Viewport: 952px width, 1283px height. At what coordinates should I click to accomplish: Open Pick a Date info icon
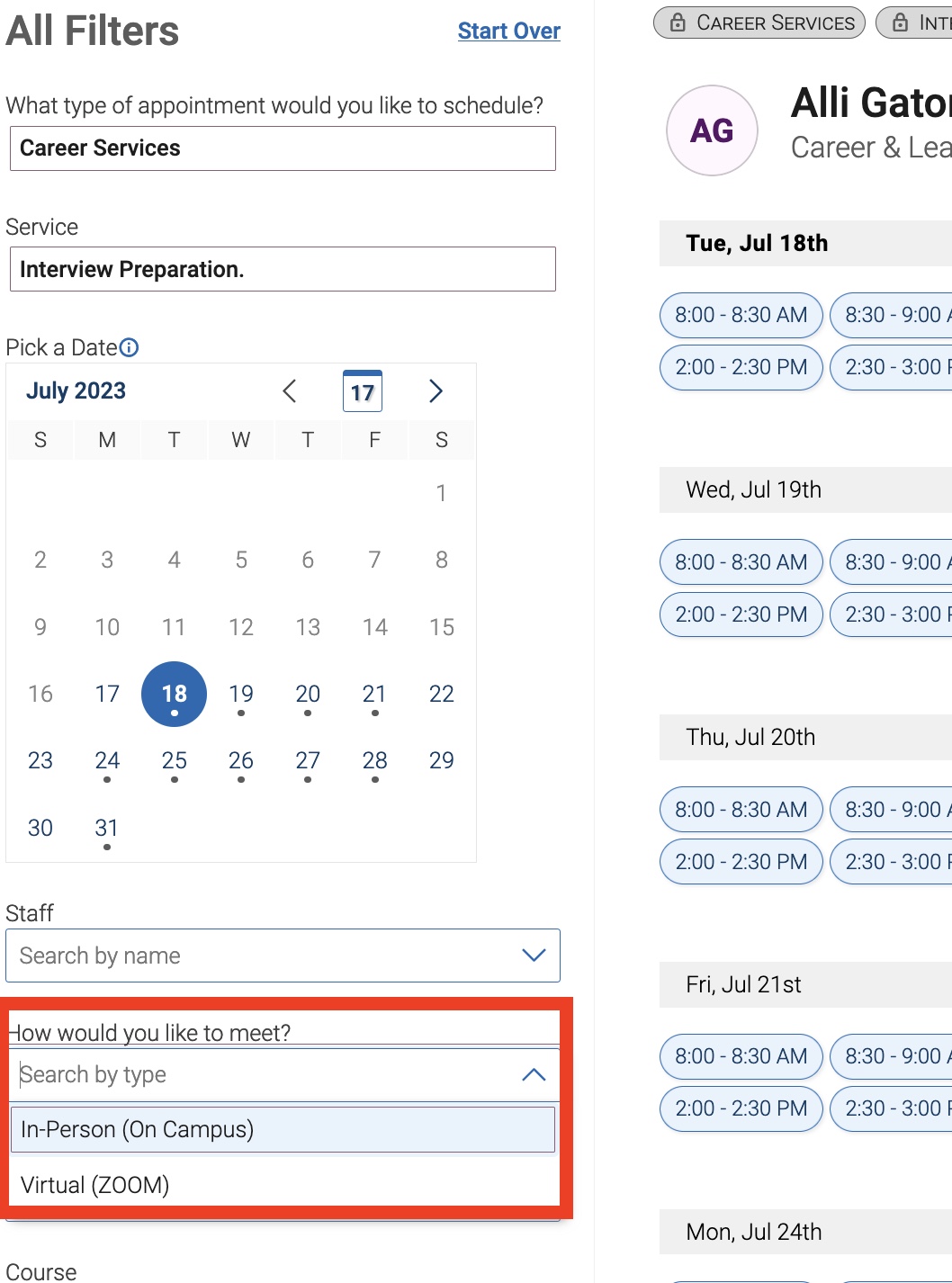click(130, 347)
